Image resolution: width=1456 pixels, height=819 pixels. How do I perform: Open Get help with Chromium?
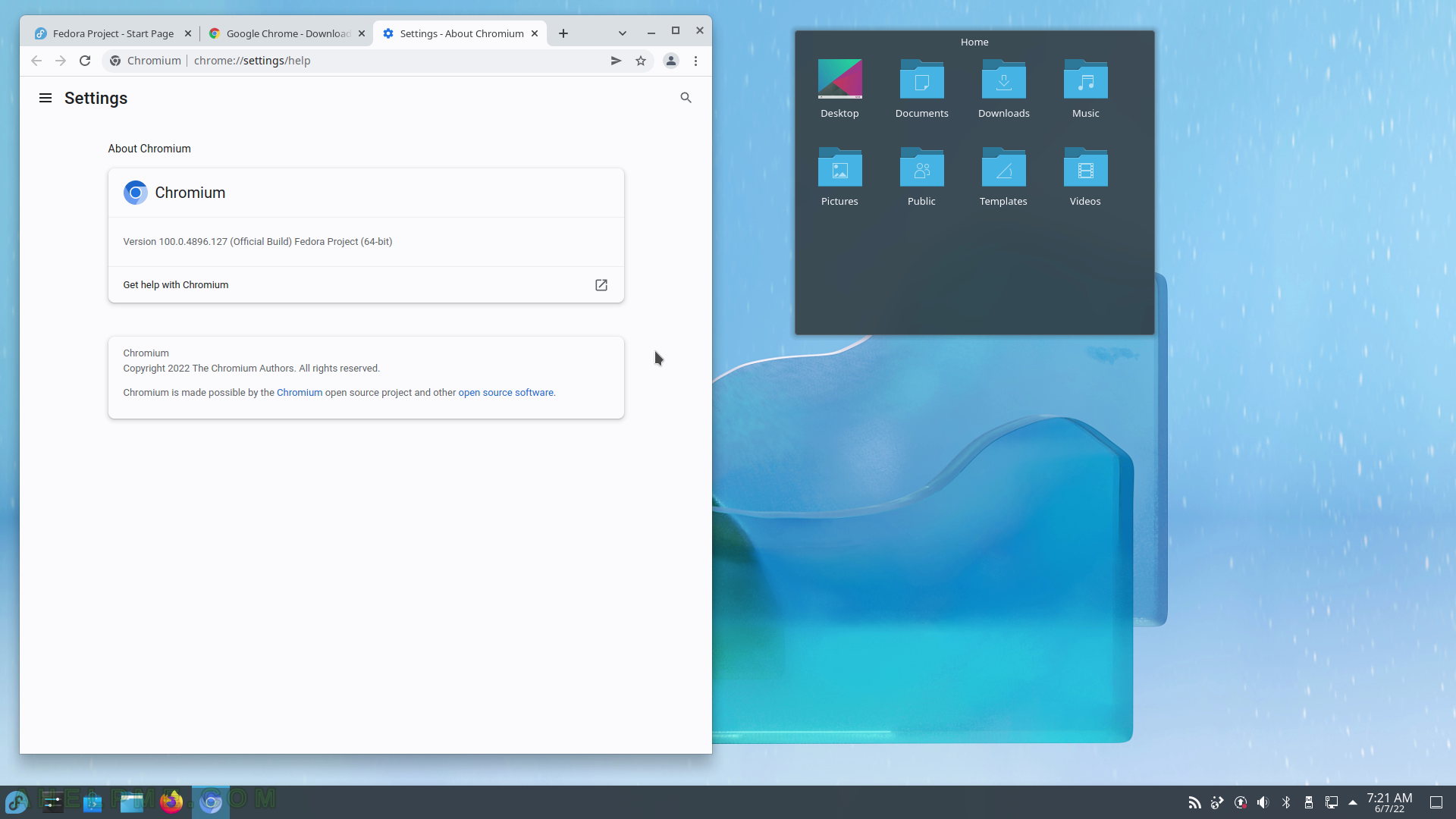(366, 285)
